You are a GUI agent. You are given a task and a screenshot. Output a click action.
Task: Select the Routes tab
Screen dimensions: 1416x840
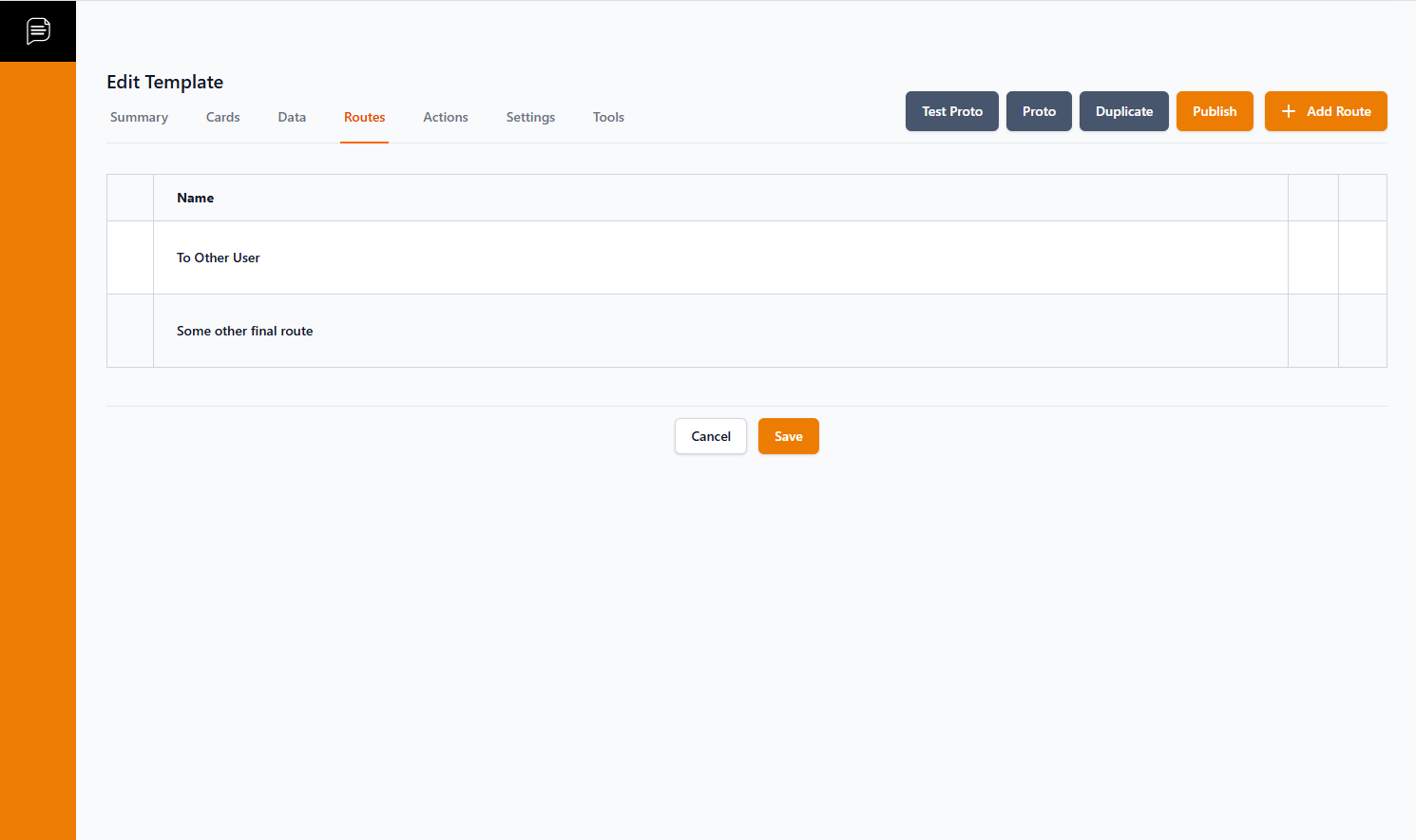click(x=364, y=117)
